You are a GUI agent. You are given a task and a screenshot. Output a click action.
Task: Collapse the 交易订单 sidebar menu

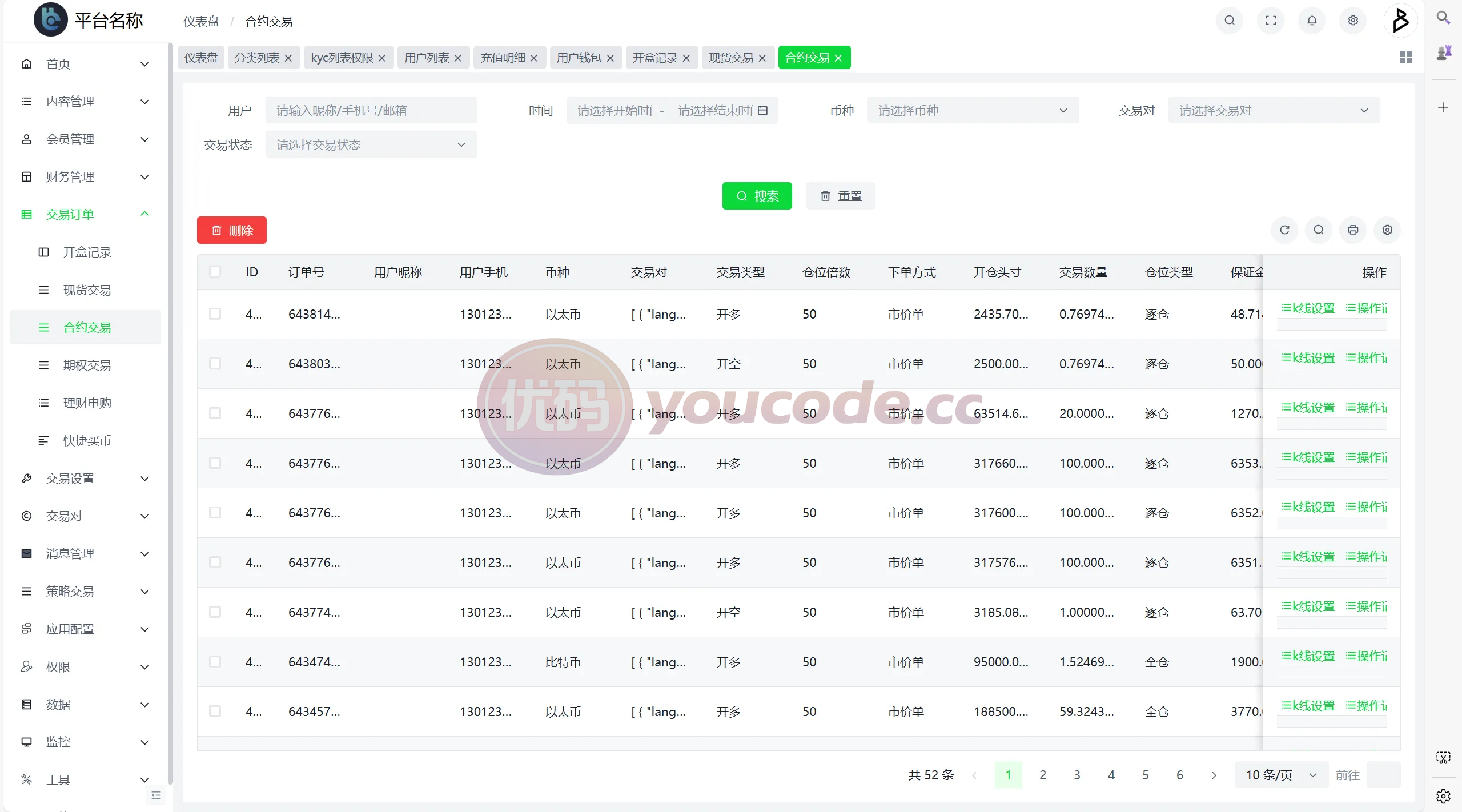[86, 214]
